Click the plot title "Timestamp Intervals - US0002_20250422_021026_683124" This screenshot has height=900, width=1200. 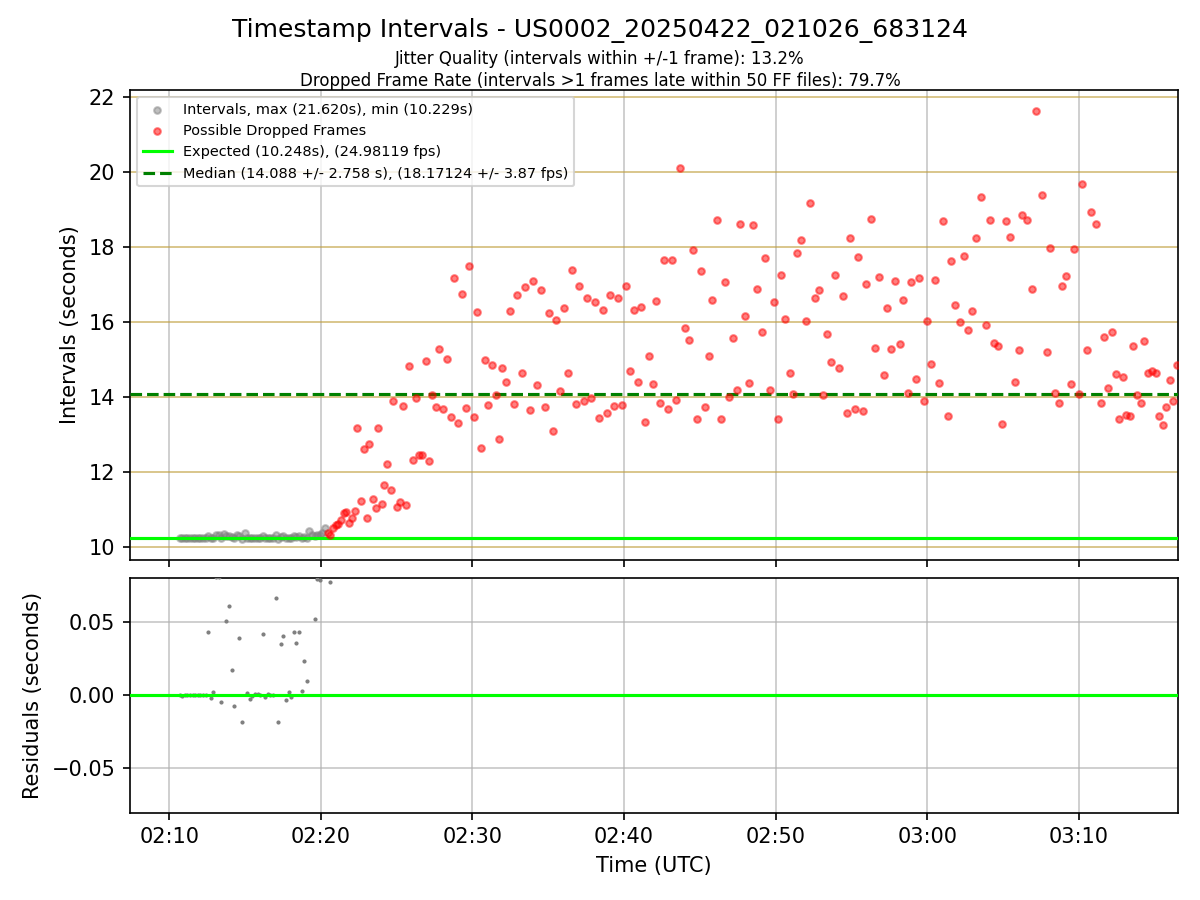click(x=599, y=29)
